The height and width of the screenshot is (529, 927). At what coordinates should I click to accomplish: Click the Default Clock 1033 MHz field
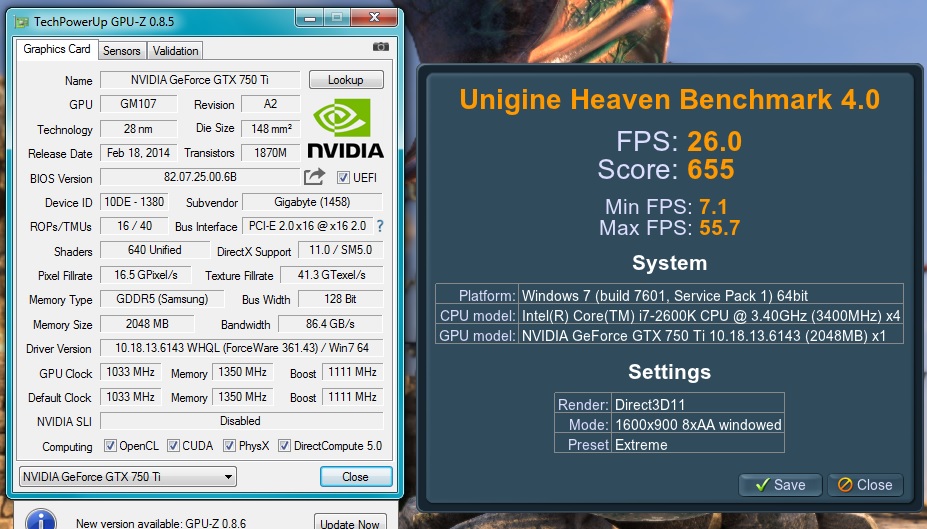(x=131, y=397)
